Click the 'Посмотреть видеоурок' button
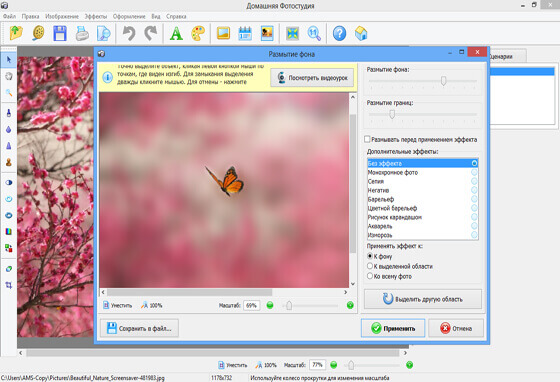 [x=312, y=77]
